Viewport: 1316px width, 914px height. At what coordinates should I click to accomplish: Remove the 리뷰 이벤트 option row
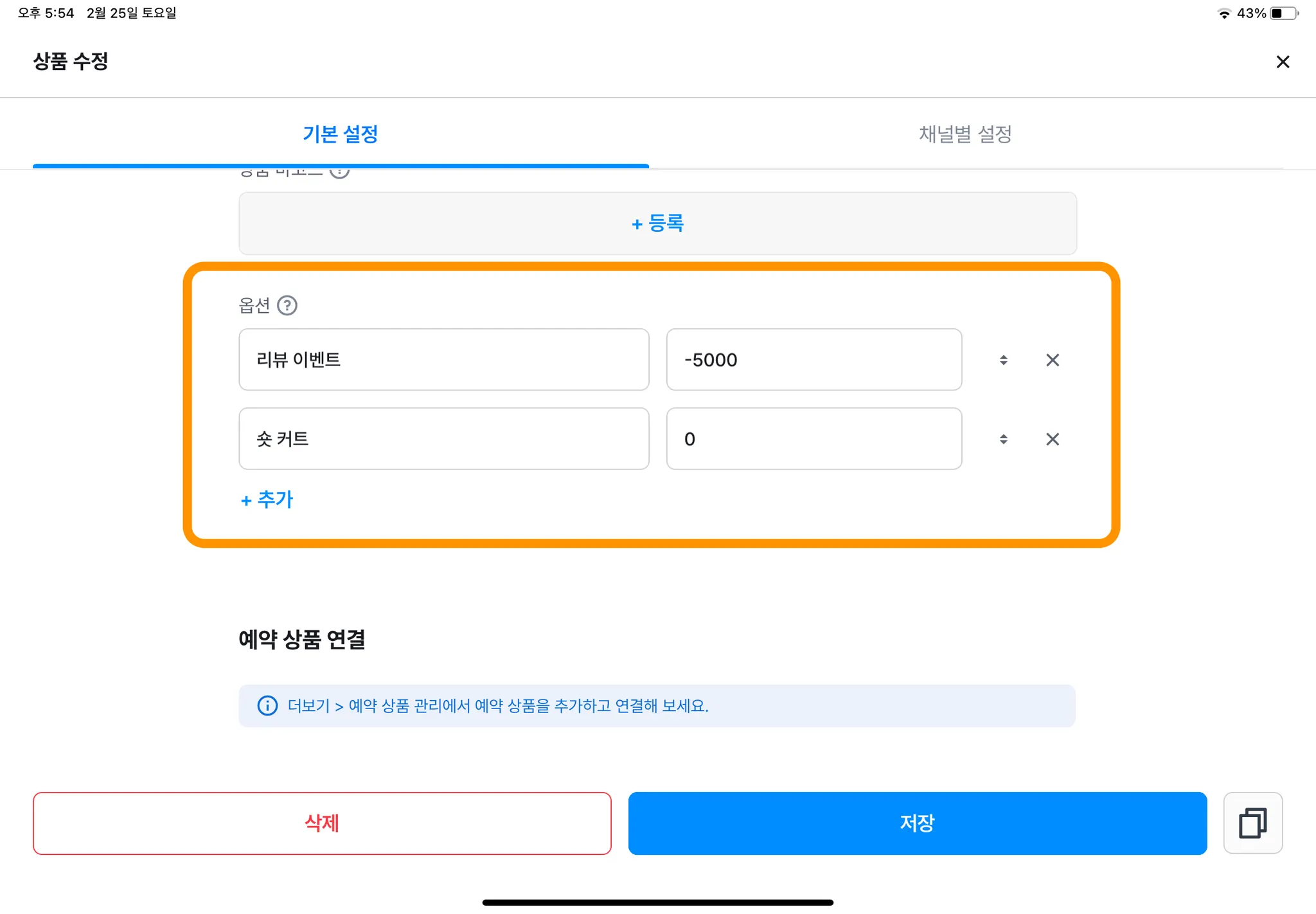tap(1053, 360)
